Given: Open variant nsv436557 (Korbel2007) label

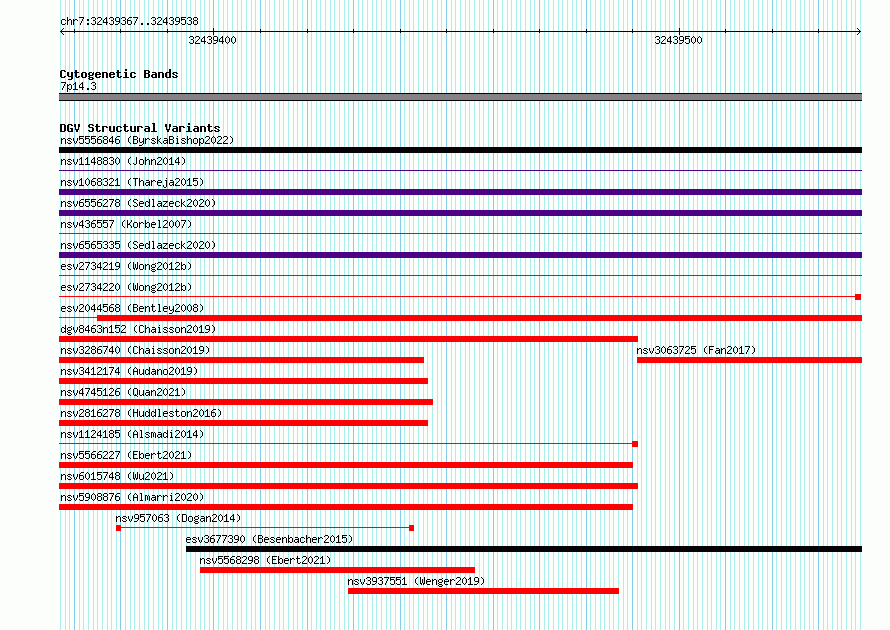Looking at the screenshot, I should 126,224.
